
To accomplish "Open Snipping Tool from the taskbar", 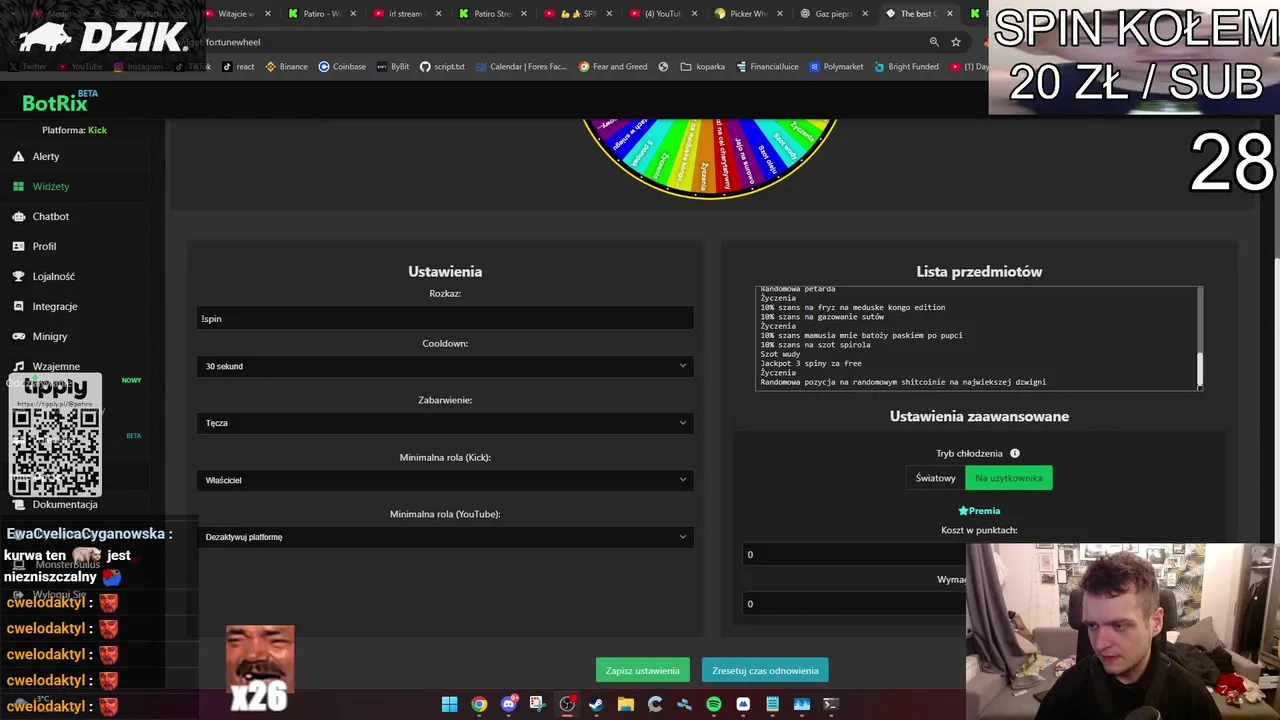I will click(x=538, y=704).
